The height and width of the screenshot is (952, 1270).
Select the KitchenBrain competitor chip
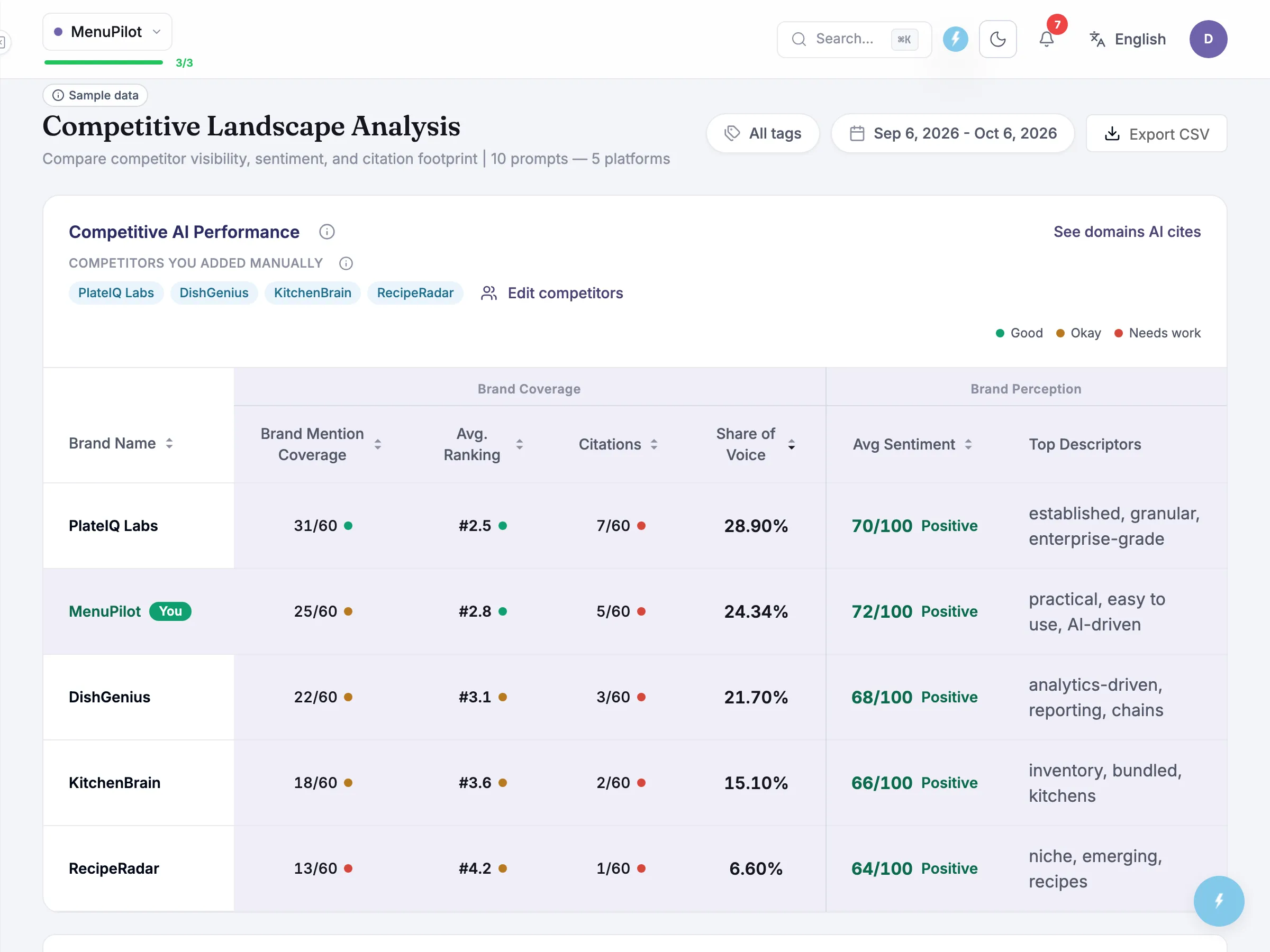[312, 292]
